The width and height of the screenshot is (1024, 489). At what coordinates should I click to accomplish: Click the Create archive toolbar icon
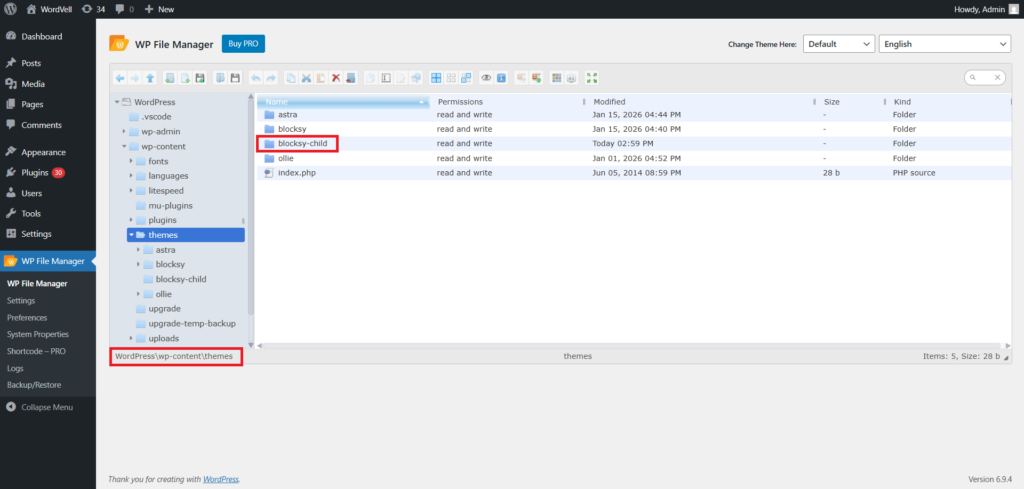(536, 78)
